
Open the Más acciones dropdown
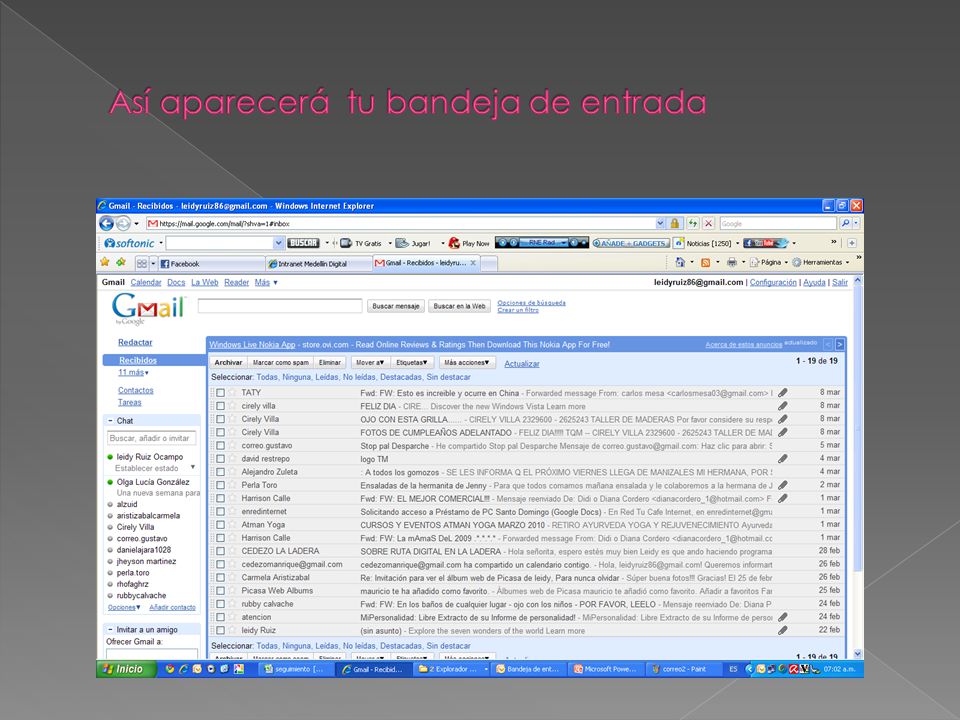(x=467, y=362)
